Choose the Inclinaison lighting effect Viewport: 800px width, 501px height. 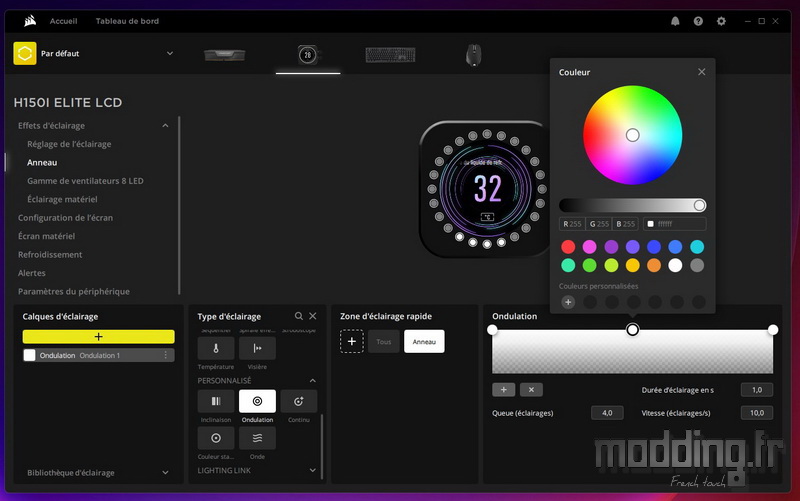[x=216, y=401]
